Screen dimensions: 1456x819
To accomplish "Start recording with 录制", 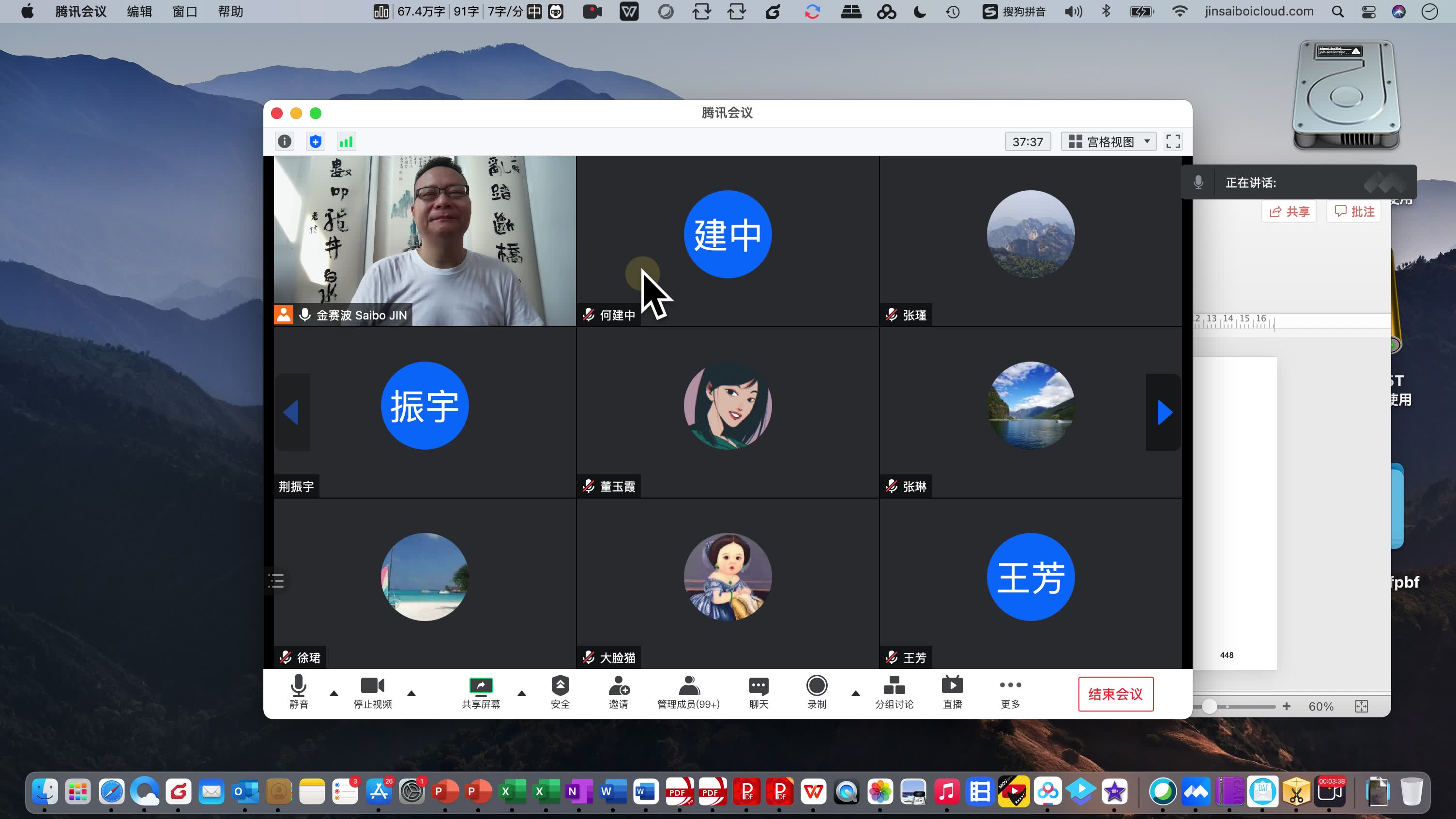I will pyautogui.click(x=817, y=692).
